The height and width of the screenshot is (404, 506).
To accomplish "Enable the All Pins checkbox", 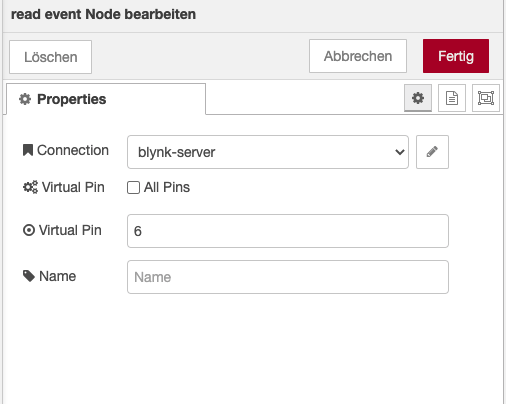I will coord(133,187).
